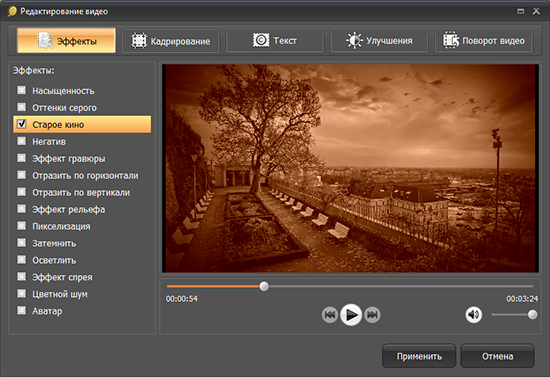The height and width of the screenshot is (377, 550).
Task: Click the Эффекты tab wand icon
Action: 45,41
